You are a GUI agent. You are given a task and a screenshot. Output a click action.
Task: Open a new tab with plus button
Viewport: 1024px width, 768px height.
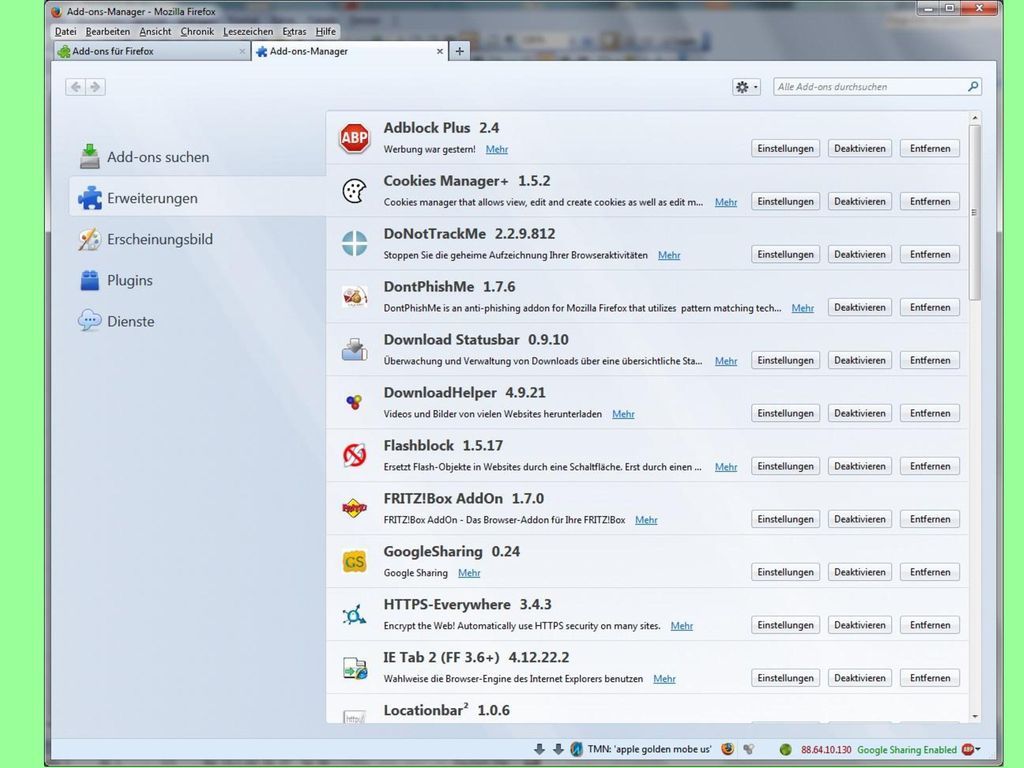pyautogui.click(x=460, y=51)
